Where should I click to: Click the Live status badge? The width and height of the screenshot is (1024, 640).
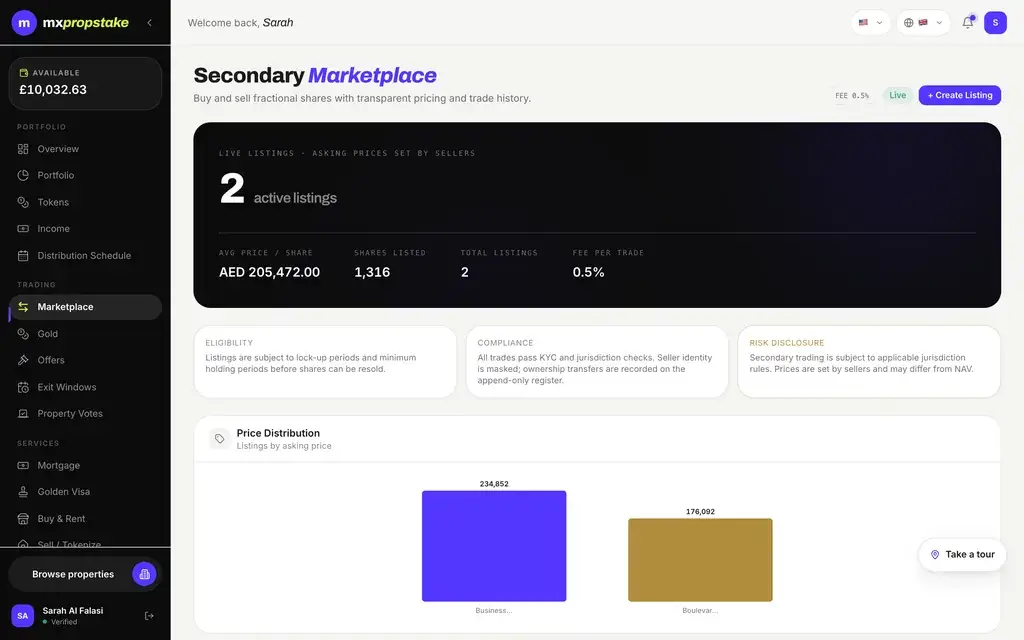click(897, 95)
